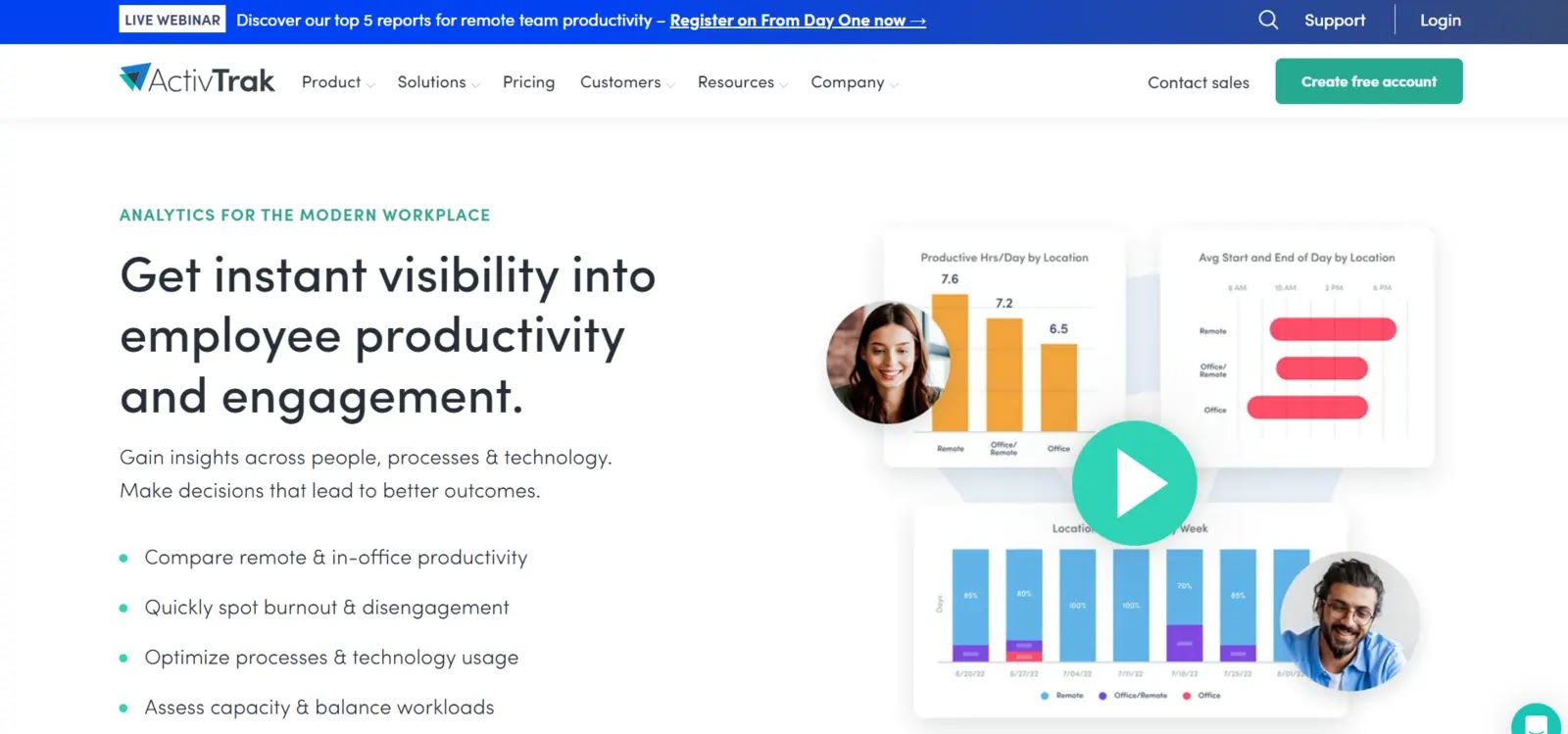This screenshot has height=734, width=1568.
Task: Click the search magnifier icon
Action: (1268, 20)
